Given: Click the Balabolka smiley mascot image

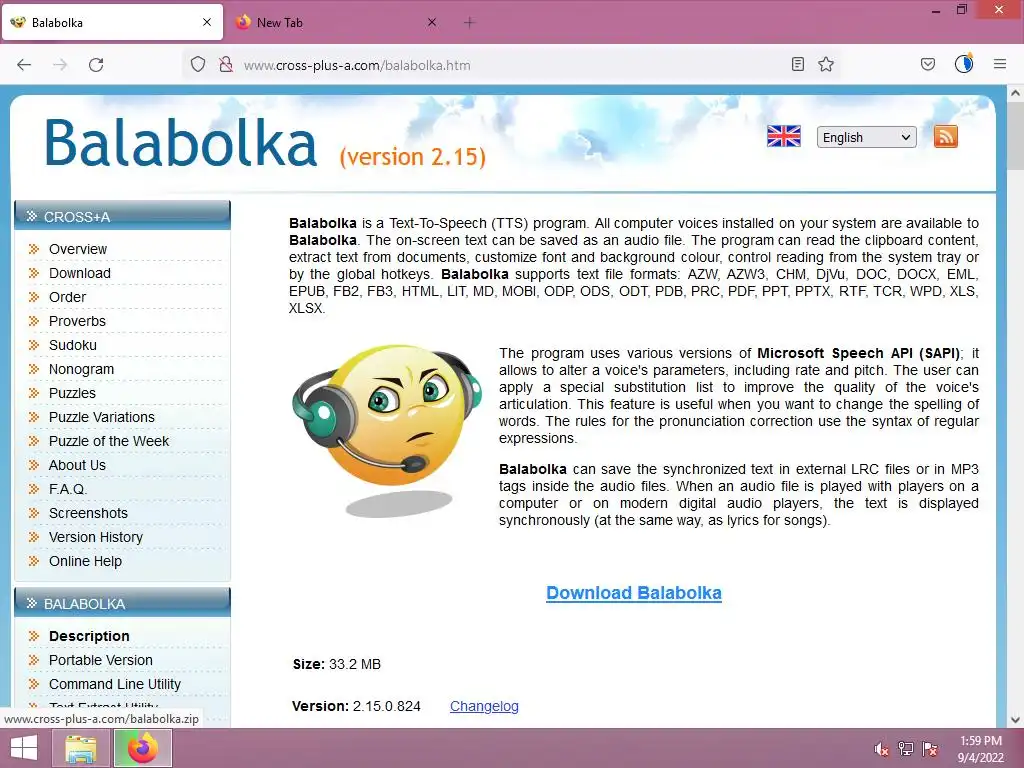Looking at the screenshot, I should click(387, 430).
